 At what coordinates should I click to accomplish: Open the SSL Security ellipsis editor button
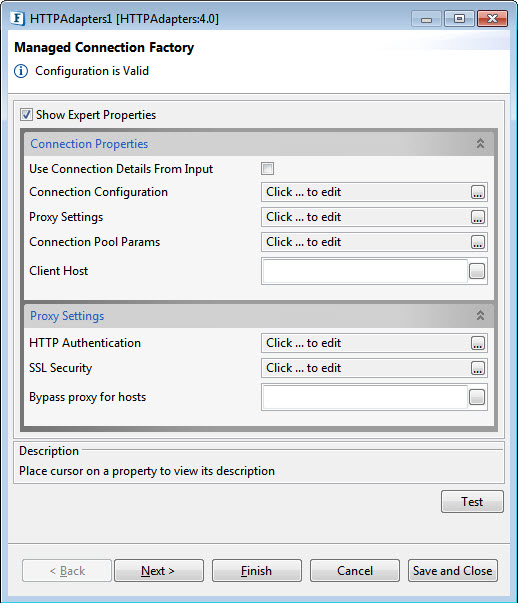point(478,368)
